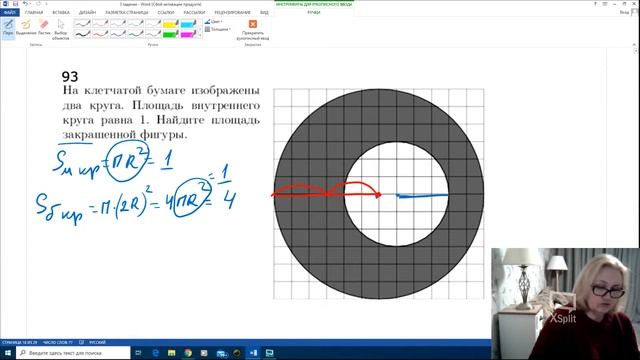Pick the yellow highlighter pen
This screenshot has height=360, width=640.
(x=171, y=24)
